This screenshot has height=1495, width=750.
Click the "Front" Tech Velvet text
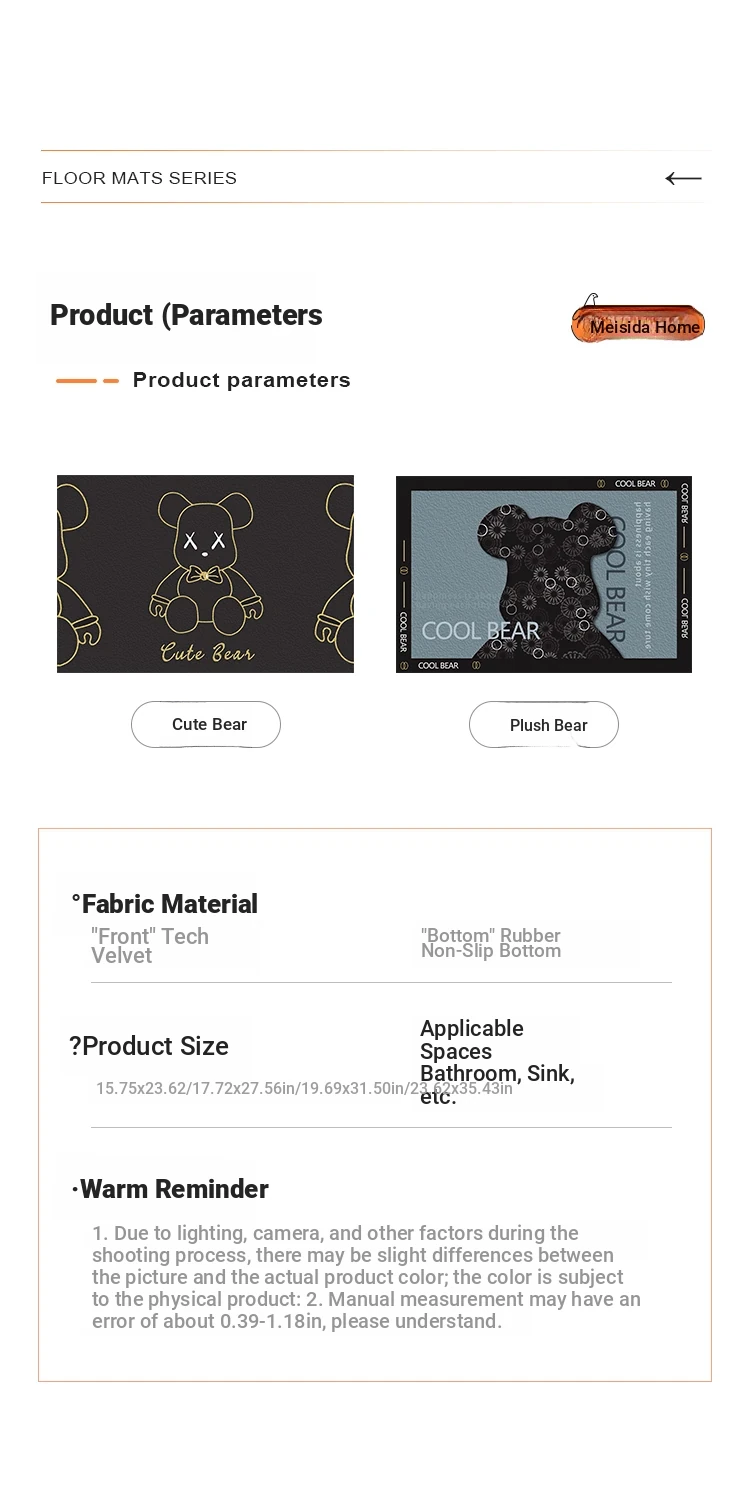click(x=150, y=945)
